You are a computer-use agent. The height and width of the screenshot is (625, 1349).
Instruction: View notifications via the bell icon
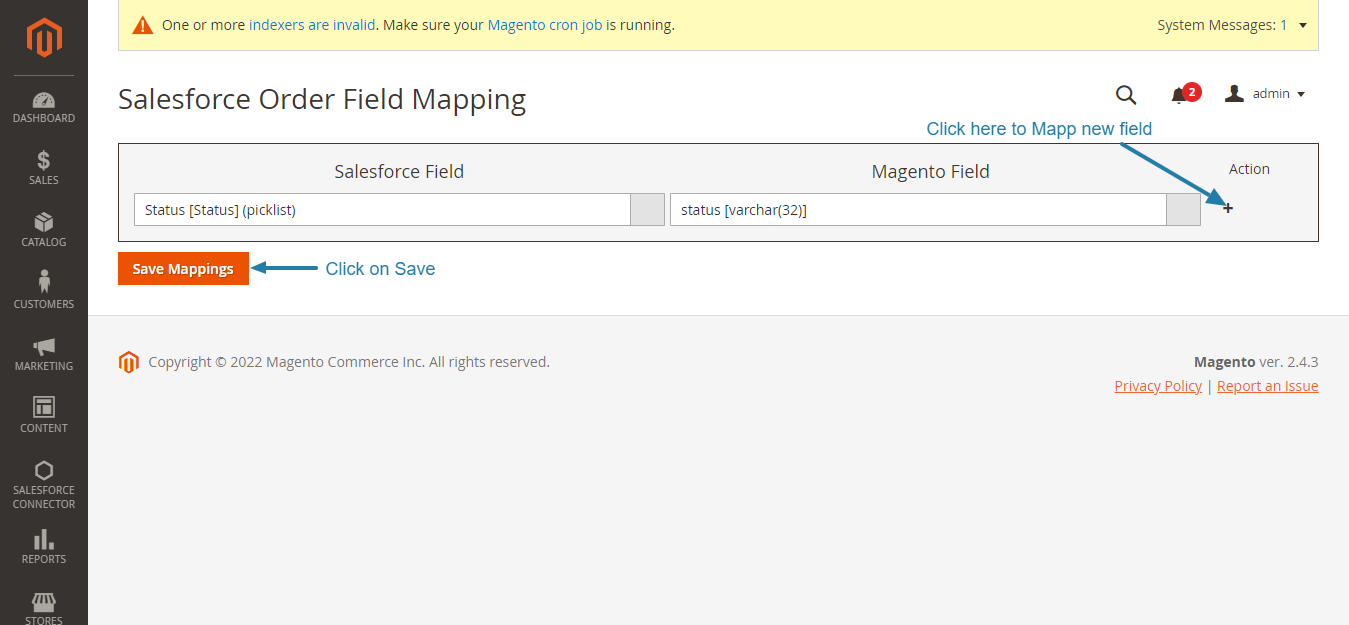(x=1180, y=94)
